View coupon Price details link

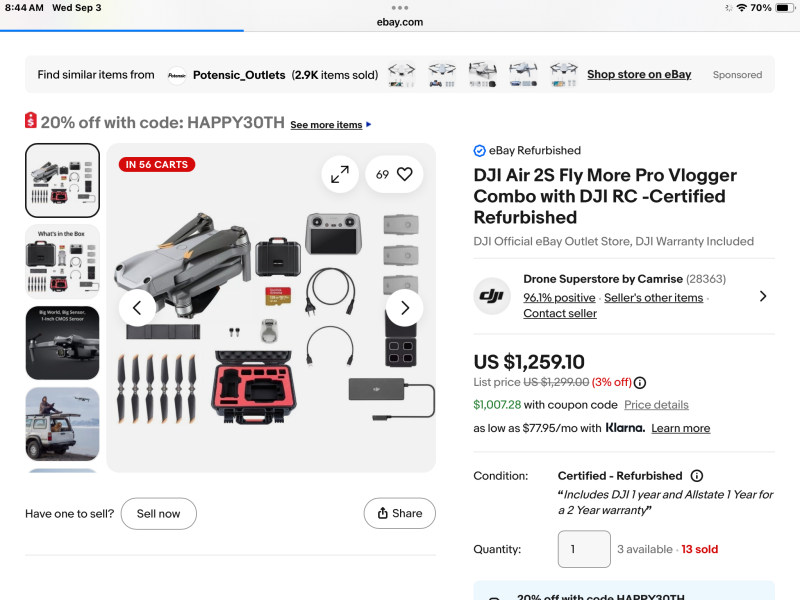(656, 404)
